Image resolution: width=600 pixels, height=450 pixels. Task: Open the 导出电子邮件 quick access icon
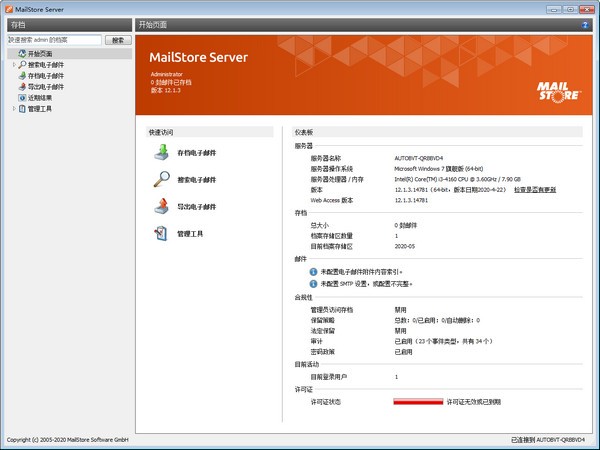(161, 206)
